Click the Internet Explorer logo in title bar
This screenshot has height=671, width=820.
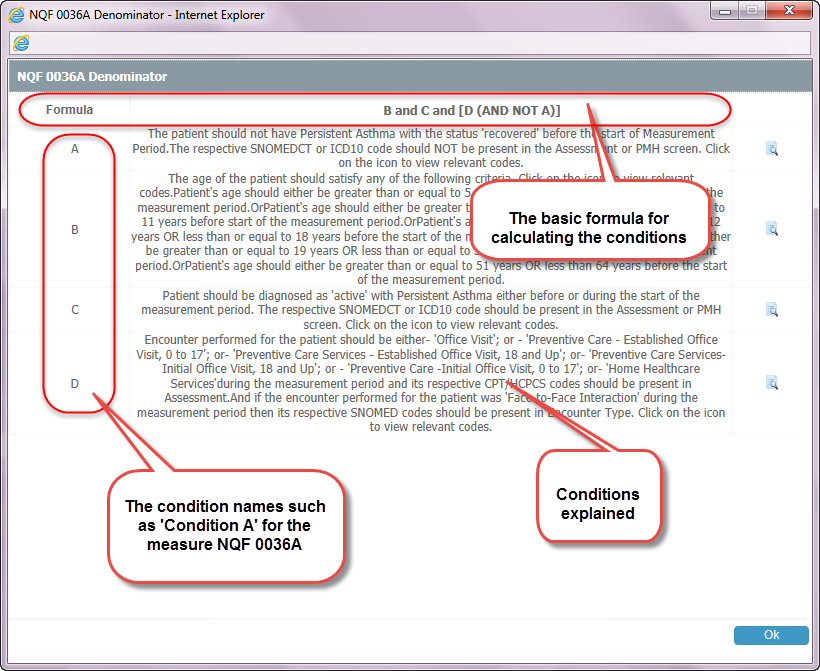[x=16, y=15]
